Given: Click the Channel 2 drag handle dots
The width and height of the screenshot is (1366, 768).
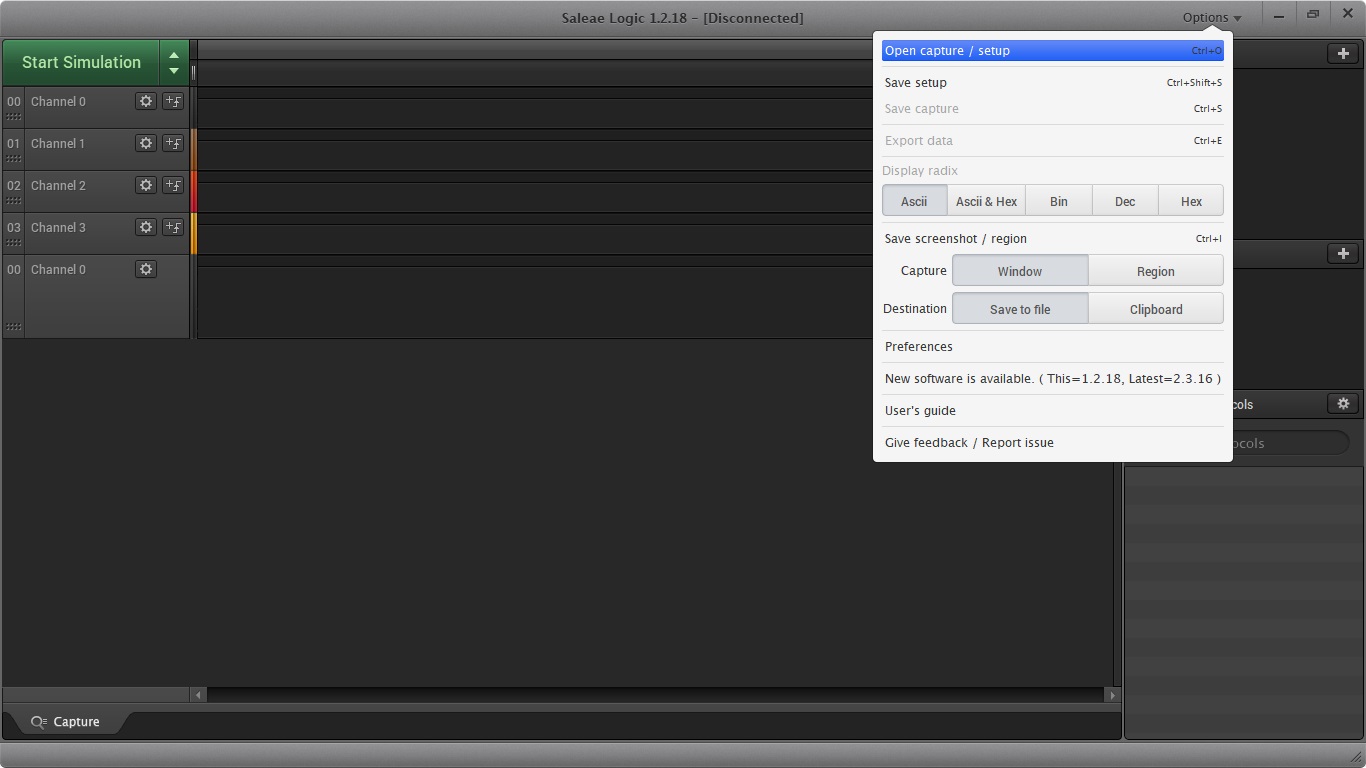Looking at the screenshot, I should [x=14, y=200].
